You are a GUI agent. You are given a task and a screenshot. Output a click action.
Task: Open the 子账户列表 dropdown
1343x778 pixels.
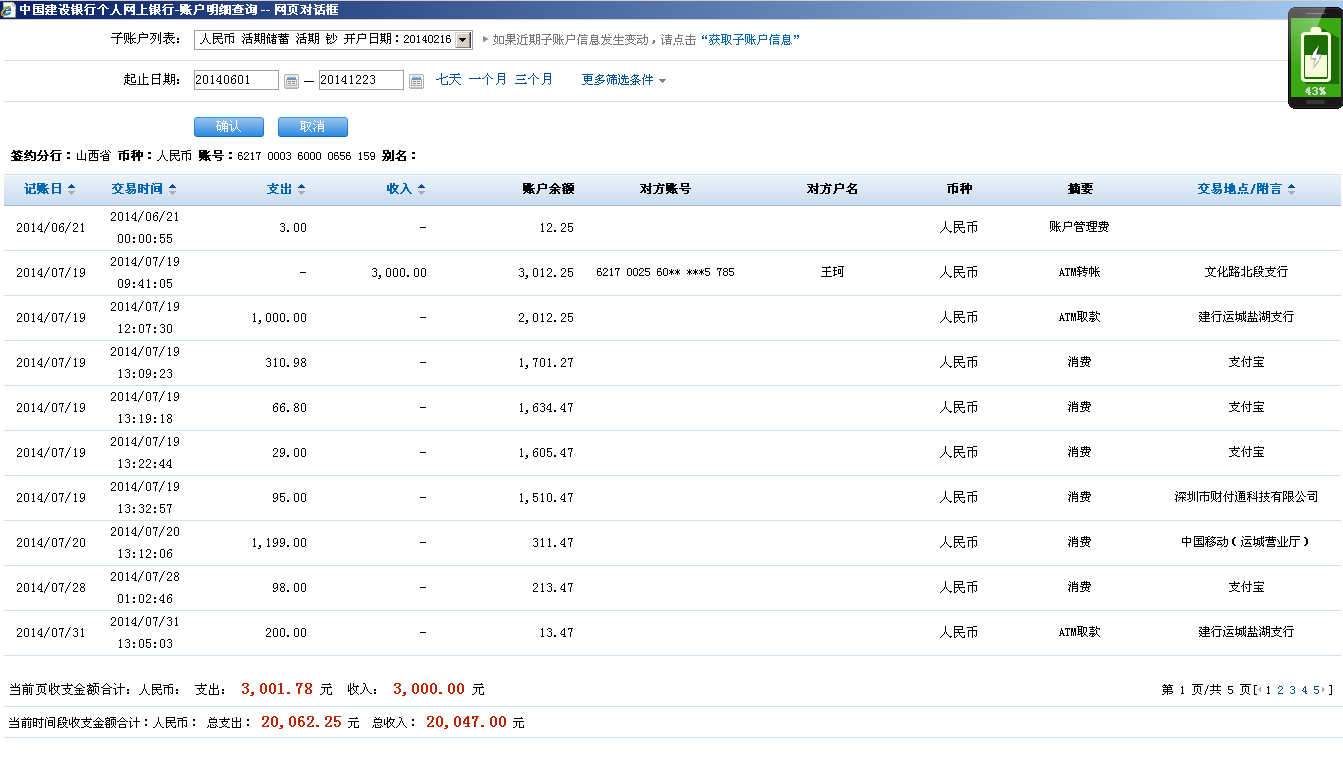tap(462, 40)
